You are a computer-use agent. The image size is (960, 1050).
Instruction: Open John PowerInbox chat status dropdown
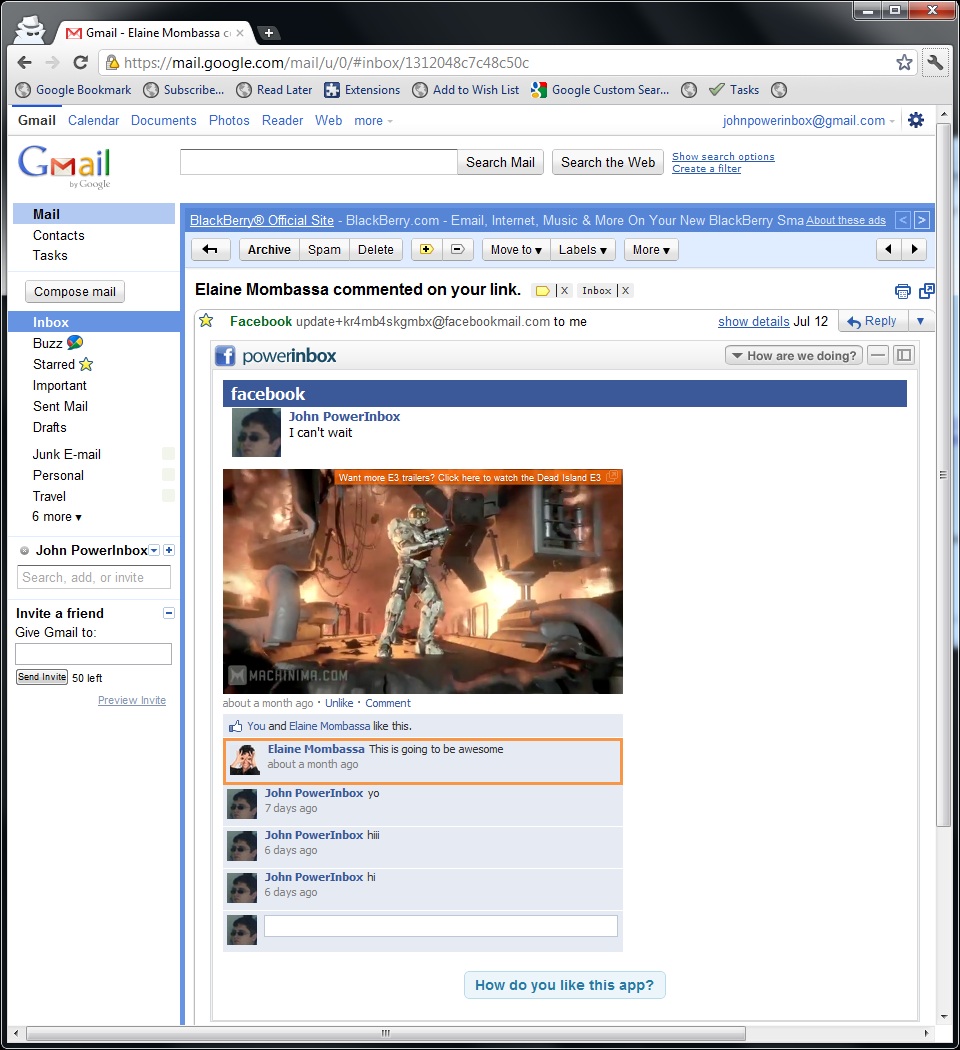pos(155,550)
